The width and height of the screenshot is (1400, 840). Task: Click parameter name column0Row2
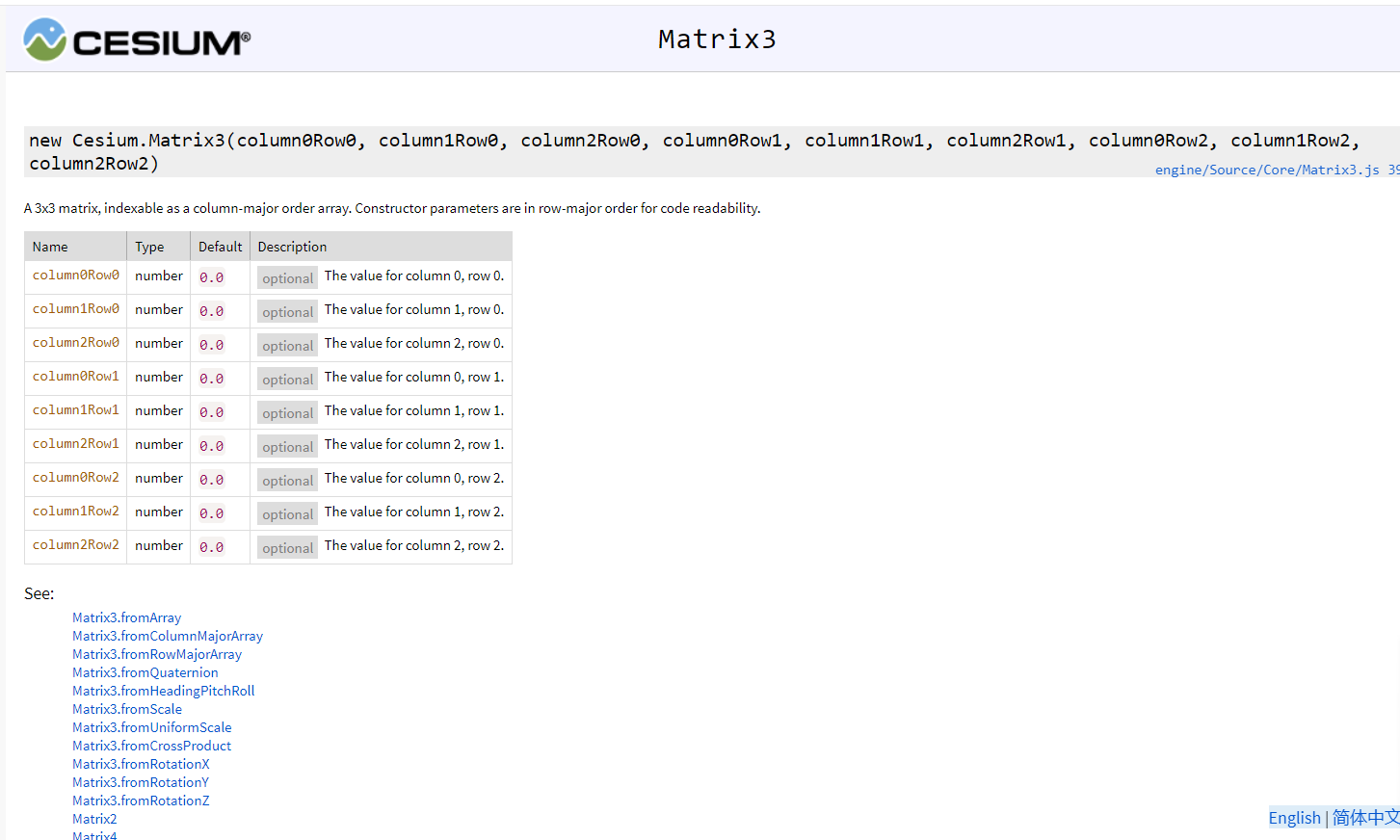coord(76,478)
